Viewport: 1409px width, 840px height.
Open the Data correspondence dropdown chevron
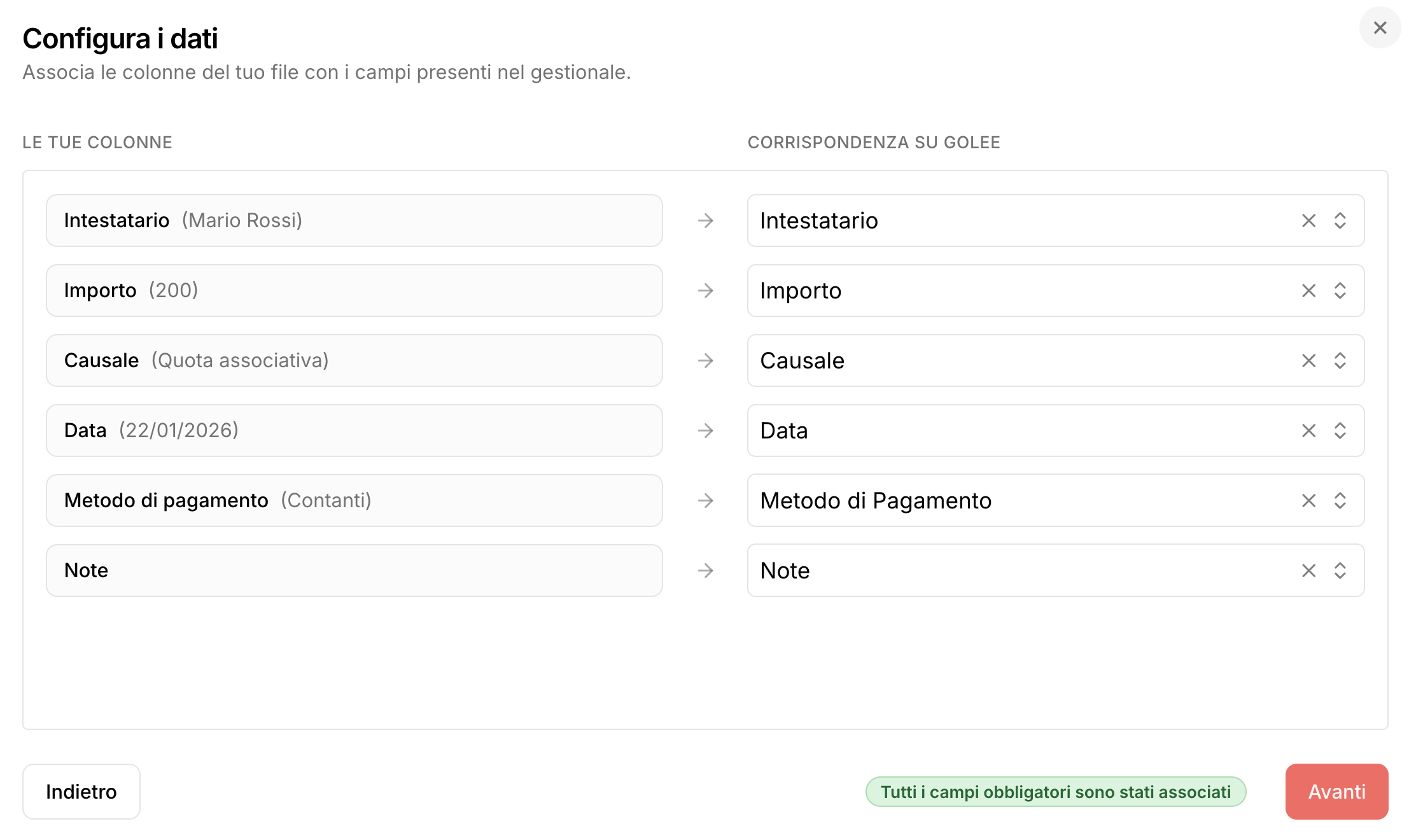point(1340,431)
